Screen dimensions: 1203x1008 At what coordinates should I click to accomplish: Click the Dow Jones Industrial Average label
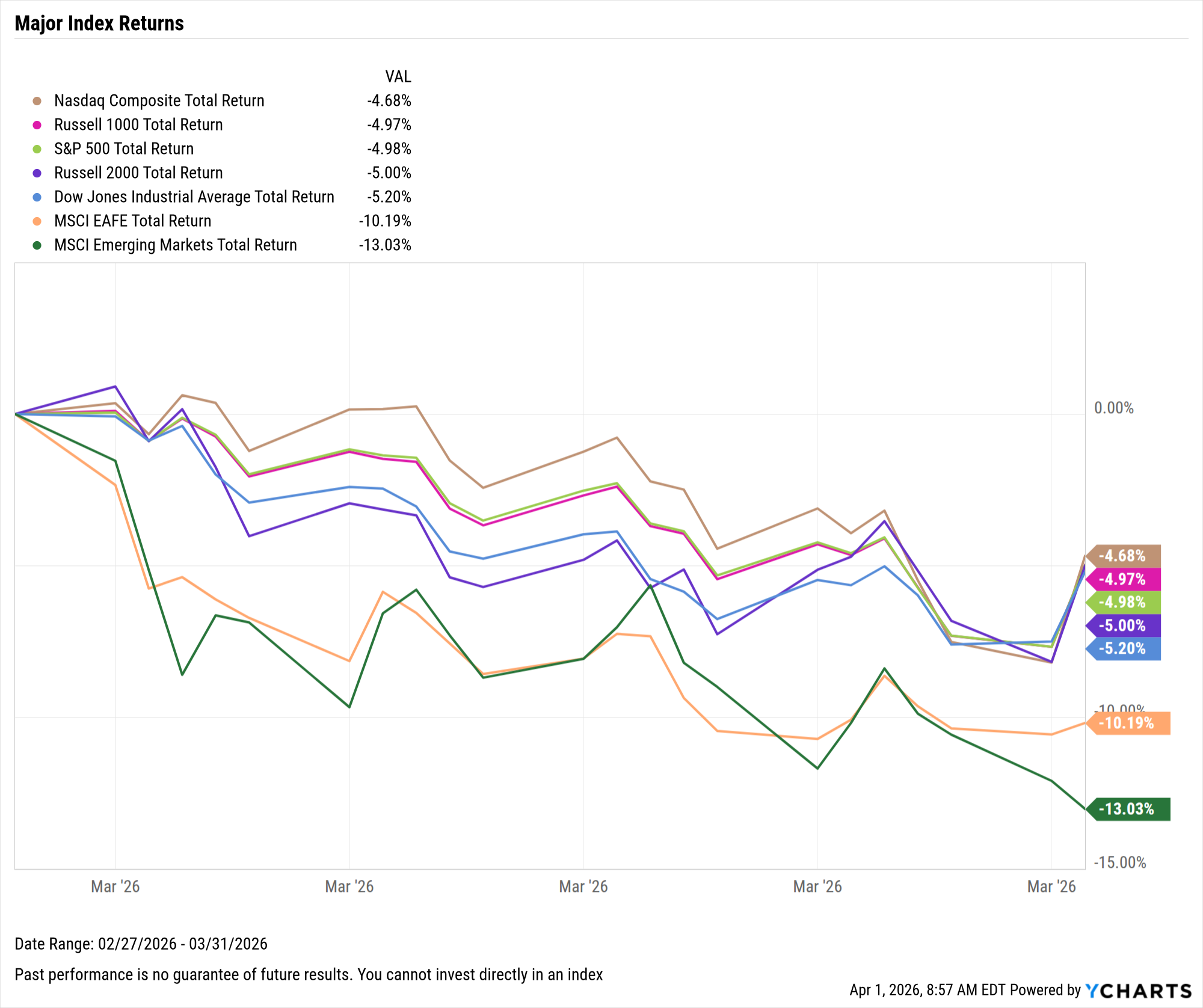[194, 197]
